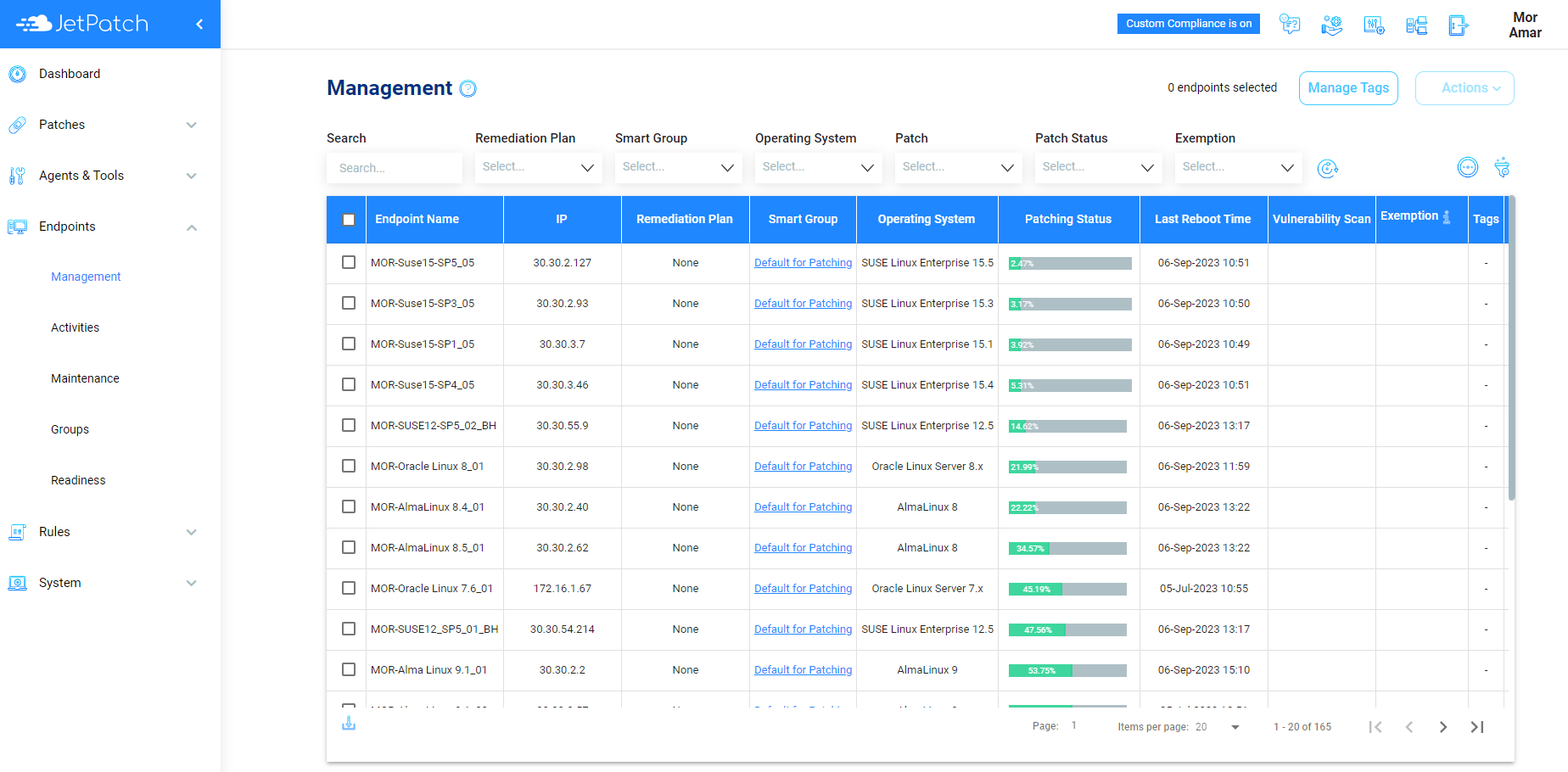Open the circular more-options ellipsis icon

click(1468, 167)
